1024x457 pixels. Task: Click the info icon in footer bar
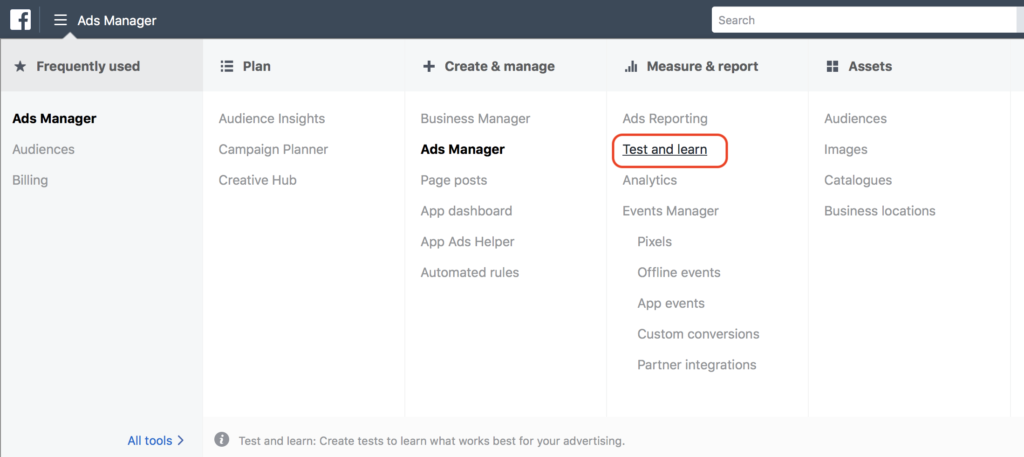coord(221,440)
